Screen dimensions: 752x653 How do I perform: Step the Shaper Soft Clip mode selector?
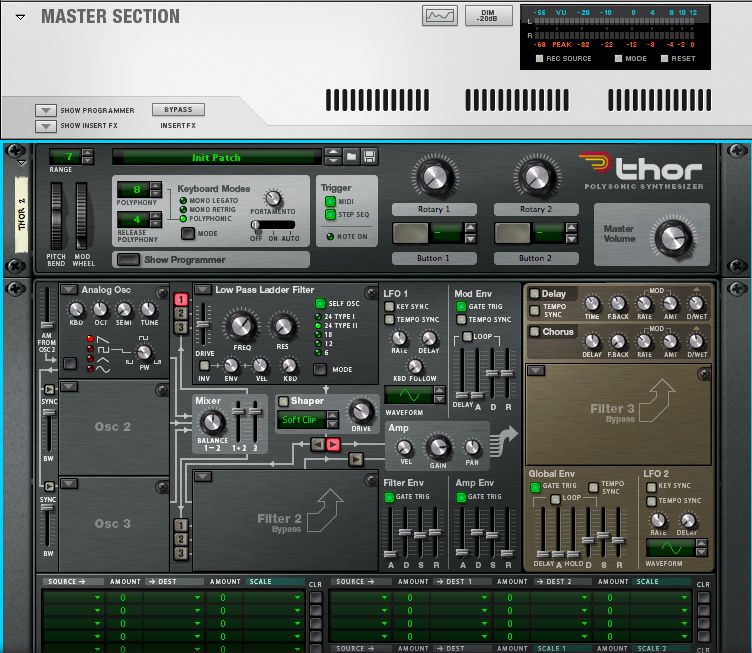click(x=332, y=420)
